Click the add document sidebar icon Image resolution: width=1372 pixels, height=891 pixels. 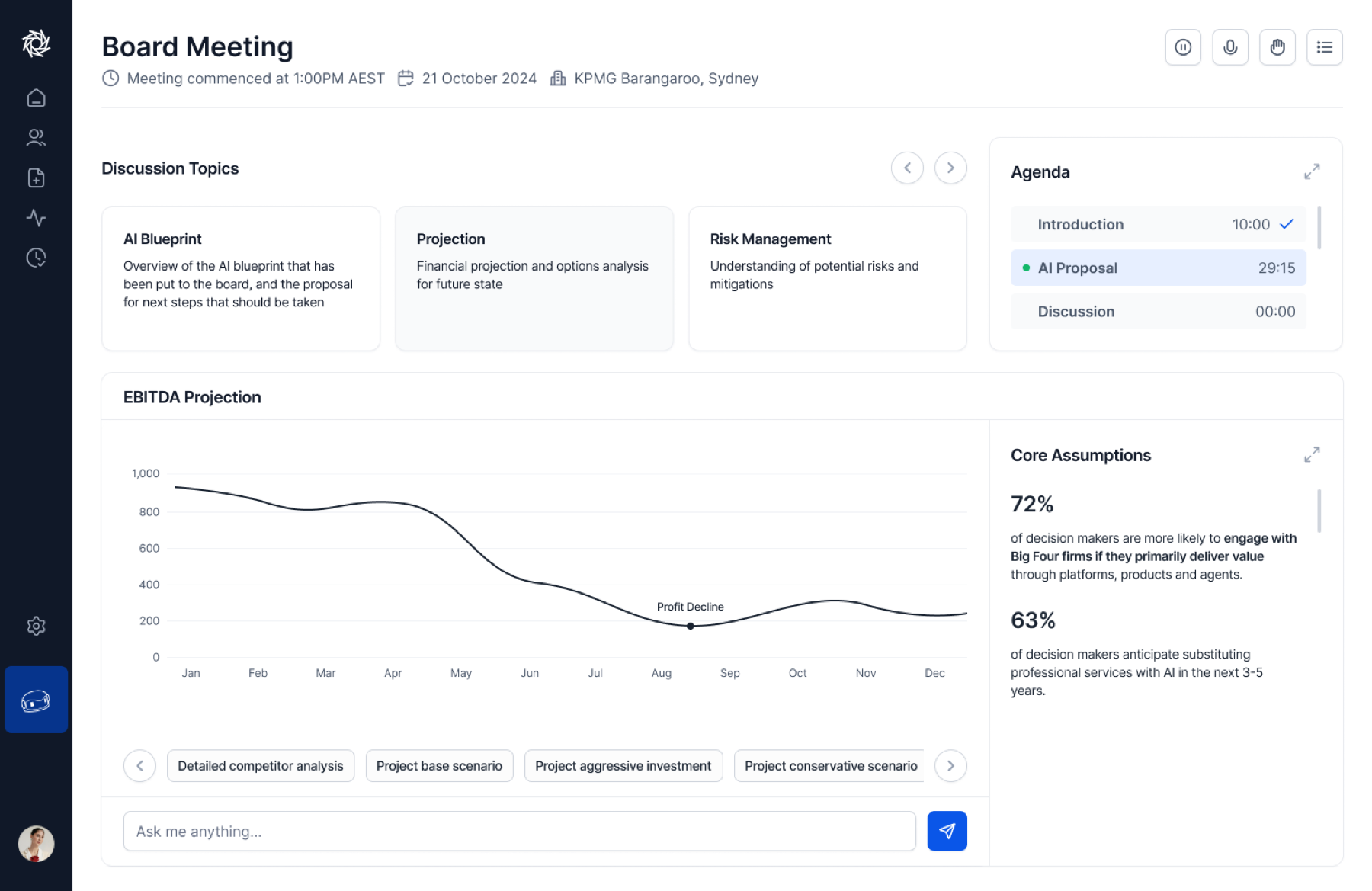point(36,178)
